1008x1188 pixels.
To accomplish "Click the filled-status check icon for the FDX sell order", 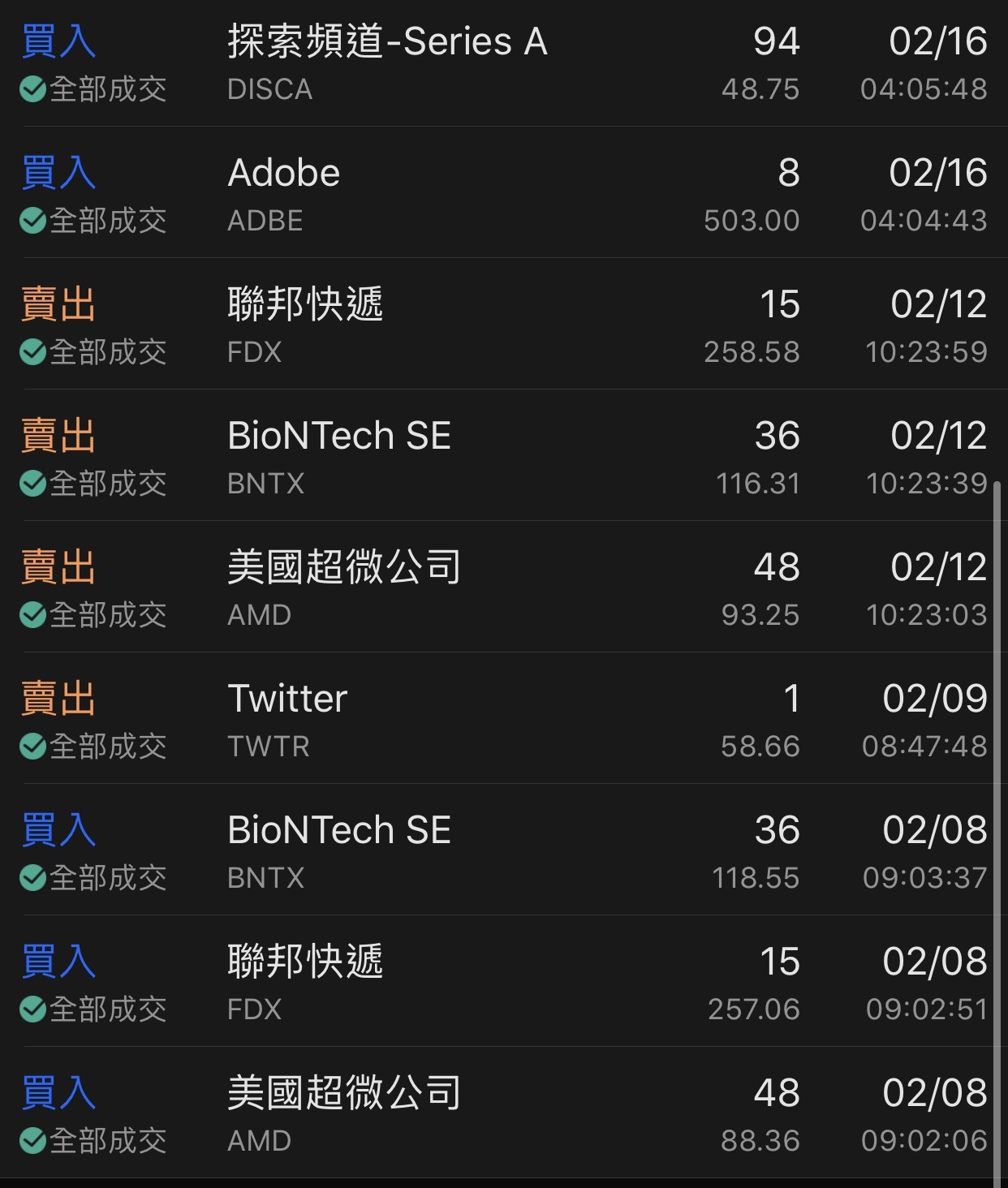I will pyautogui.click(x=32, y=352).
